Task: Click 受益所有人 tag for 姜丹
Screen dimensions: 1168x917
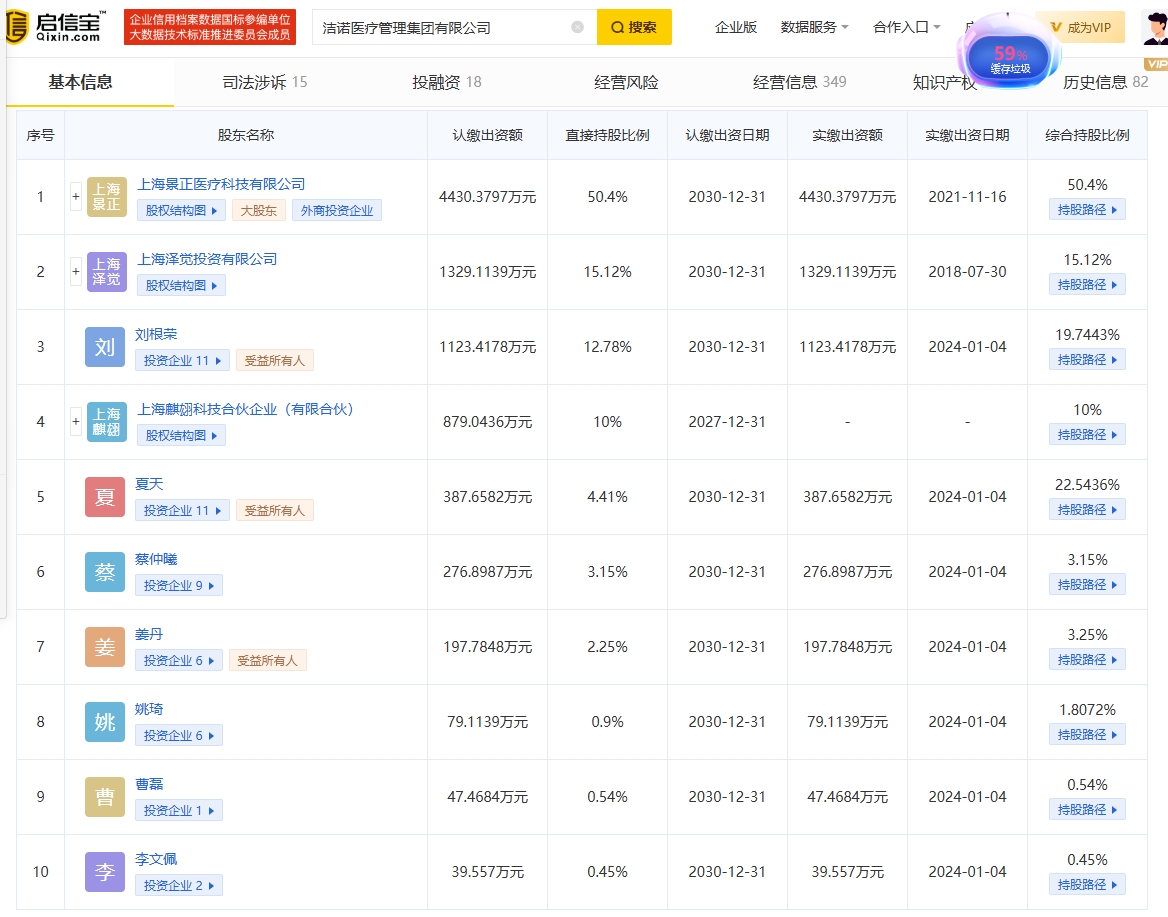Action: (x=267, y=661)
